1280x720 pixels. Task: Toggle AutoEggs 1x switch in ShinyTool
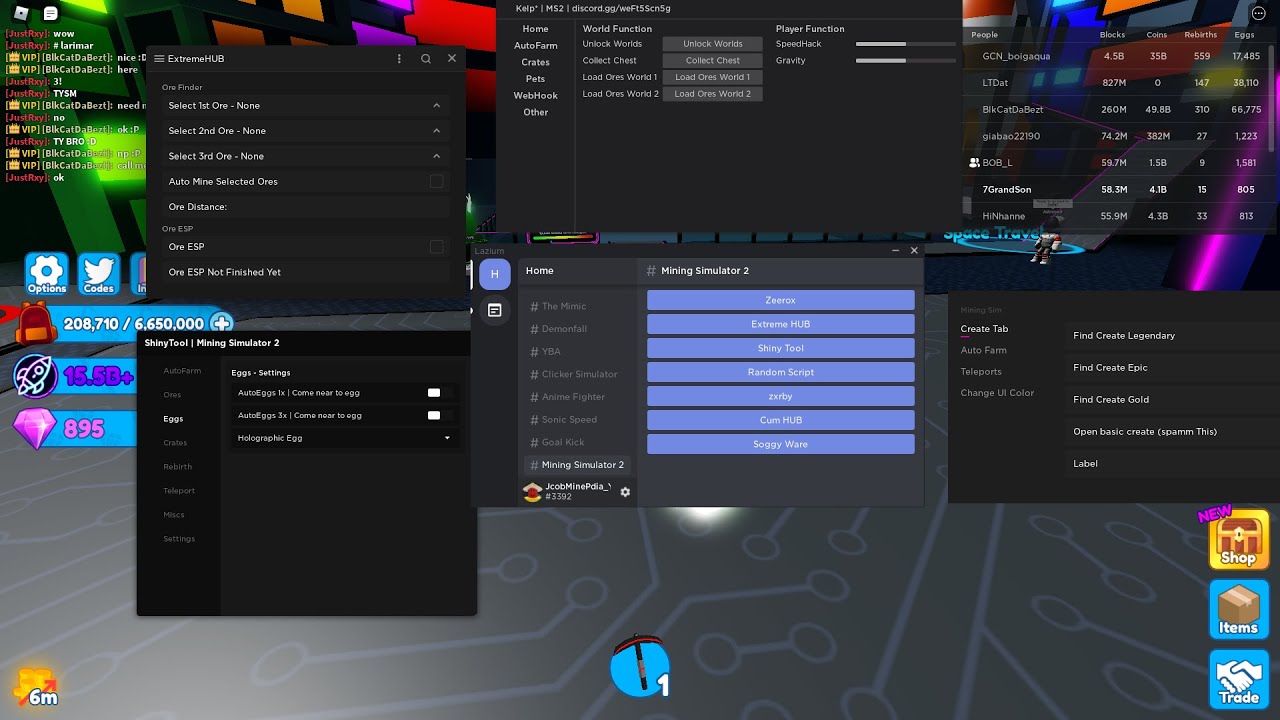[435, 393]
